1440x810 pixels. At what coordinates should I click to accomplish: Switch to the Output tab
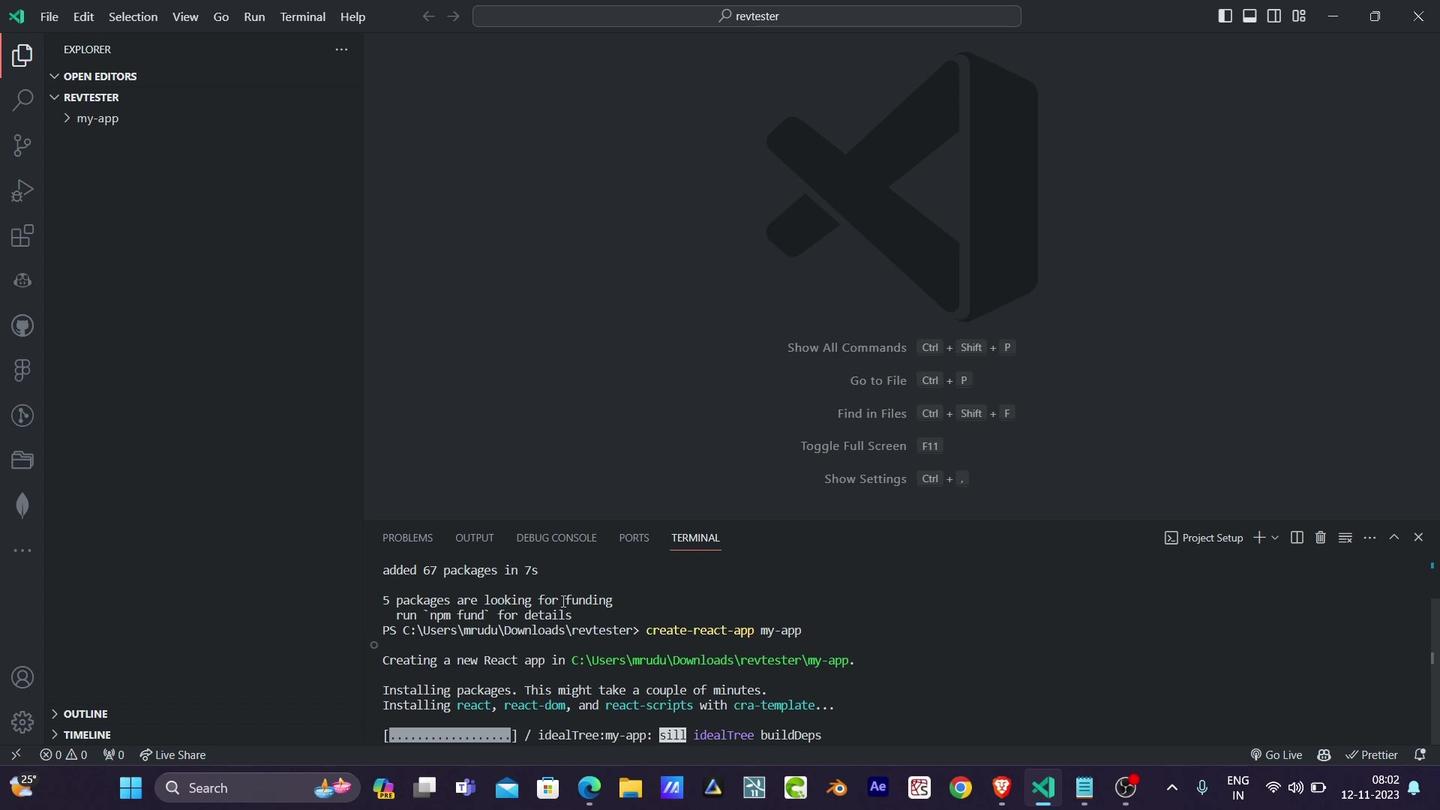(x=474, y=538)
